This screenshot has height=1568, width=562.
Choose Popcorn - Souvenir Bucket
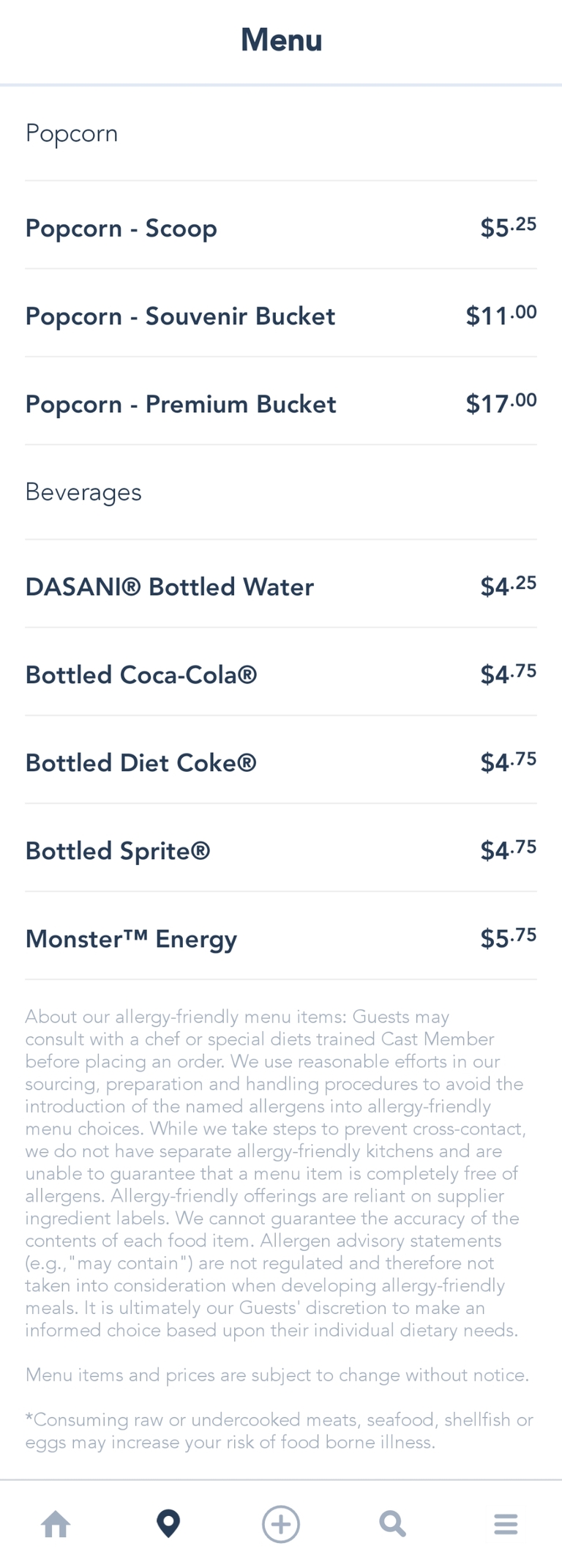[180, 316]
